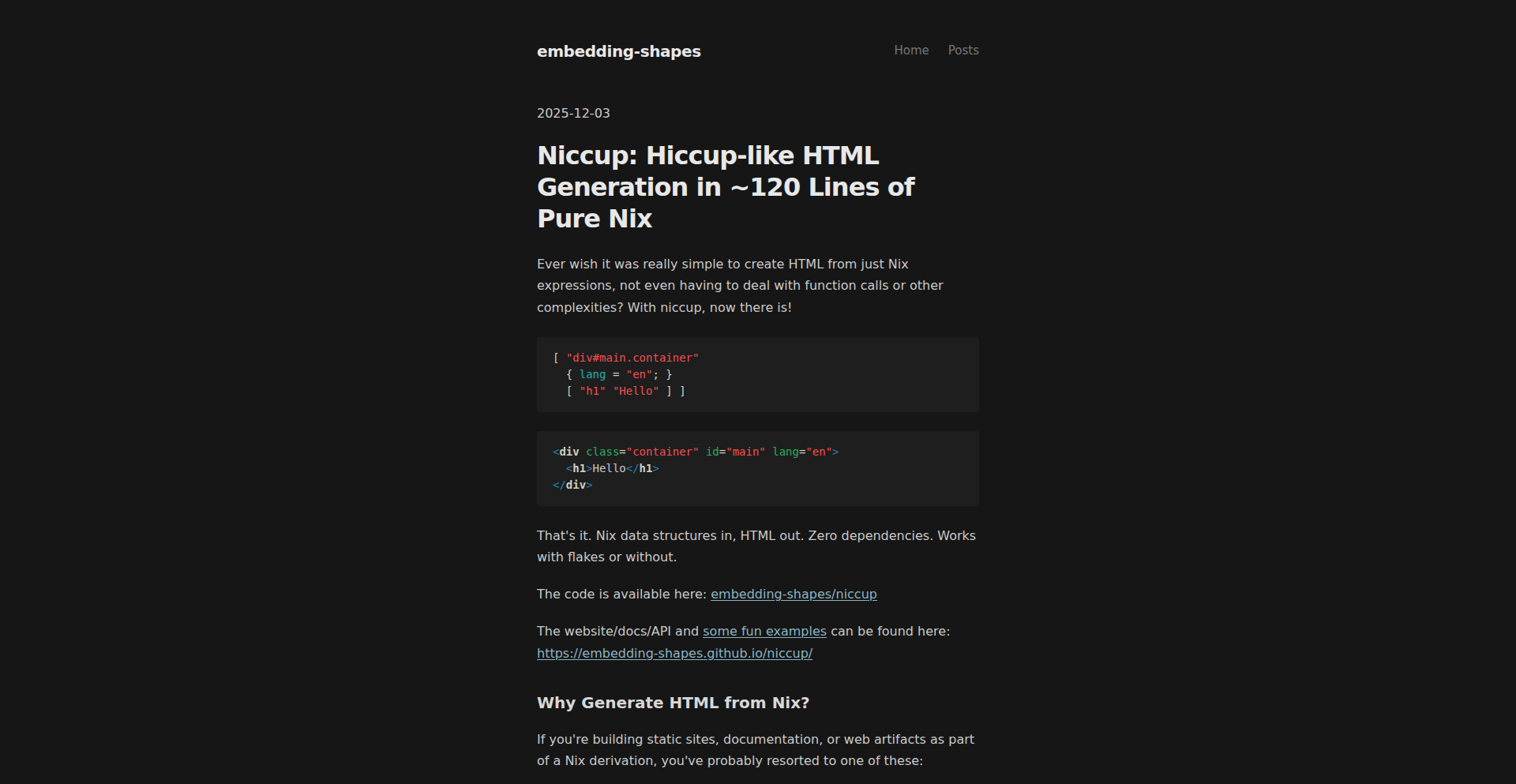
Task: Open the embedding-shapes/niccup repository link
Action: [793, 594]
